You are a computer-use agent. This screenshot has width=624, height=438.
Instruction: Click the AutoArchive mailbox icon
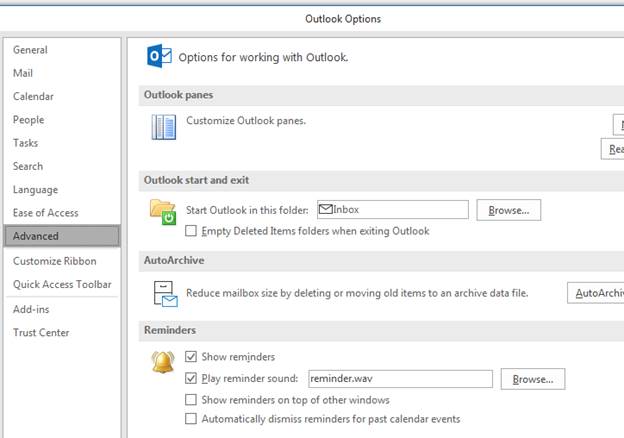pyautogui.click(x=165, y=294)
